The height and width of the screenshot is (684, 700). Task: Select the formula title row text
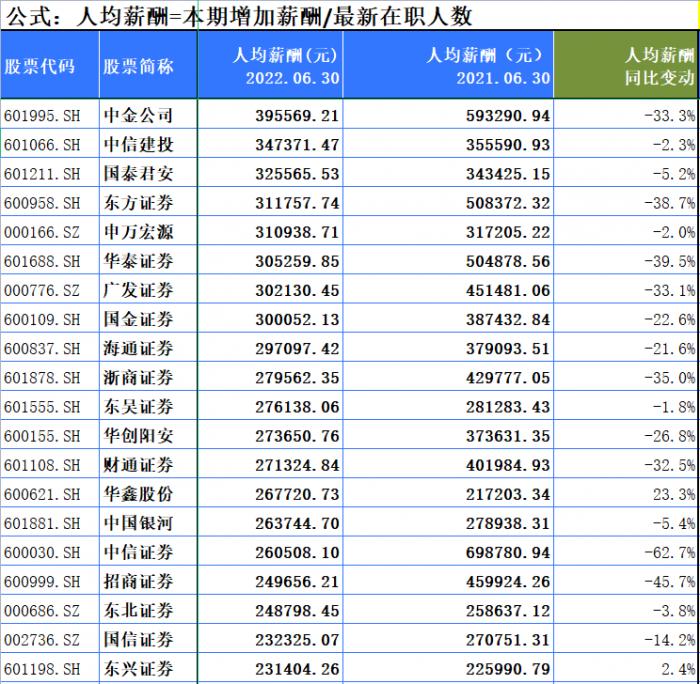(240, 17)
